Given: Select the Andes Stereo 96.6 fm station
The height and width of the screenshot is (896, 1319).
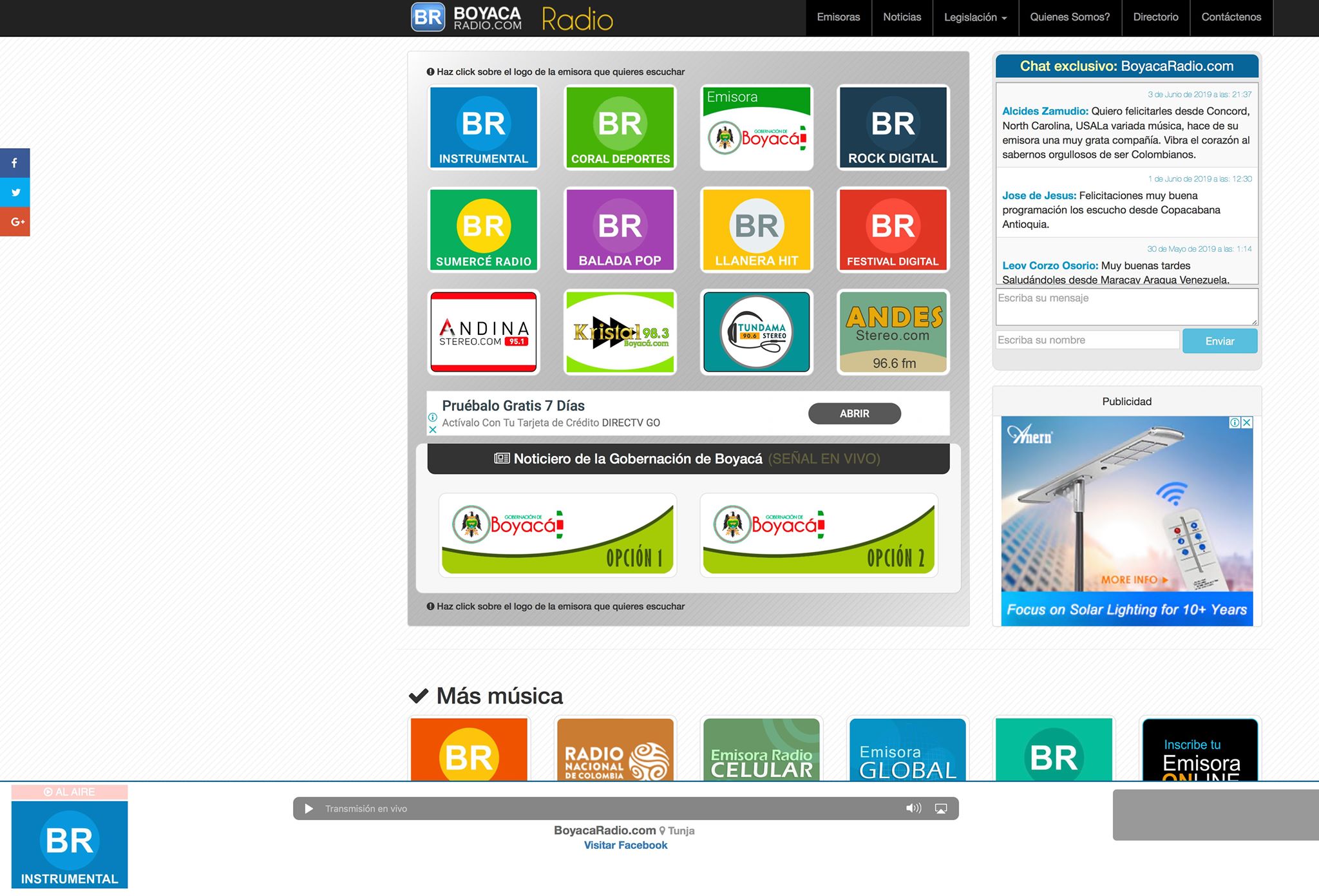Looking at the screenshot, I should [x=893, y=332].
